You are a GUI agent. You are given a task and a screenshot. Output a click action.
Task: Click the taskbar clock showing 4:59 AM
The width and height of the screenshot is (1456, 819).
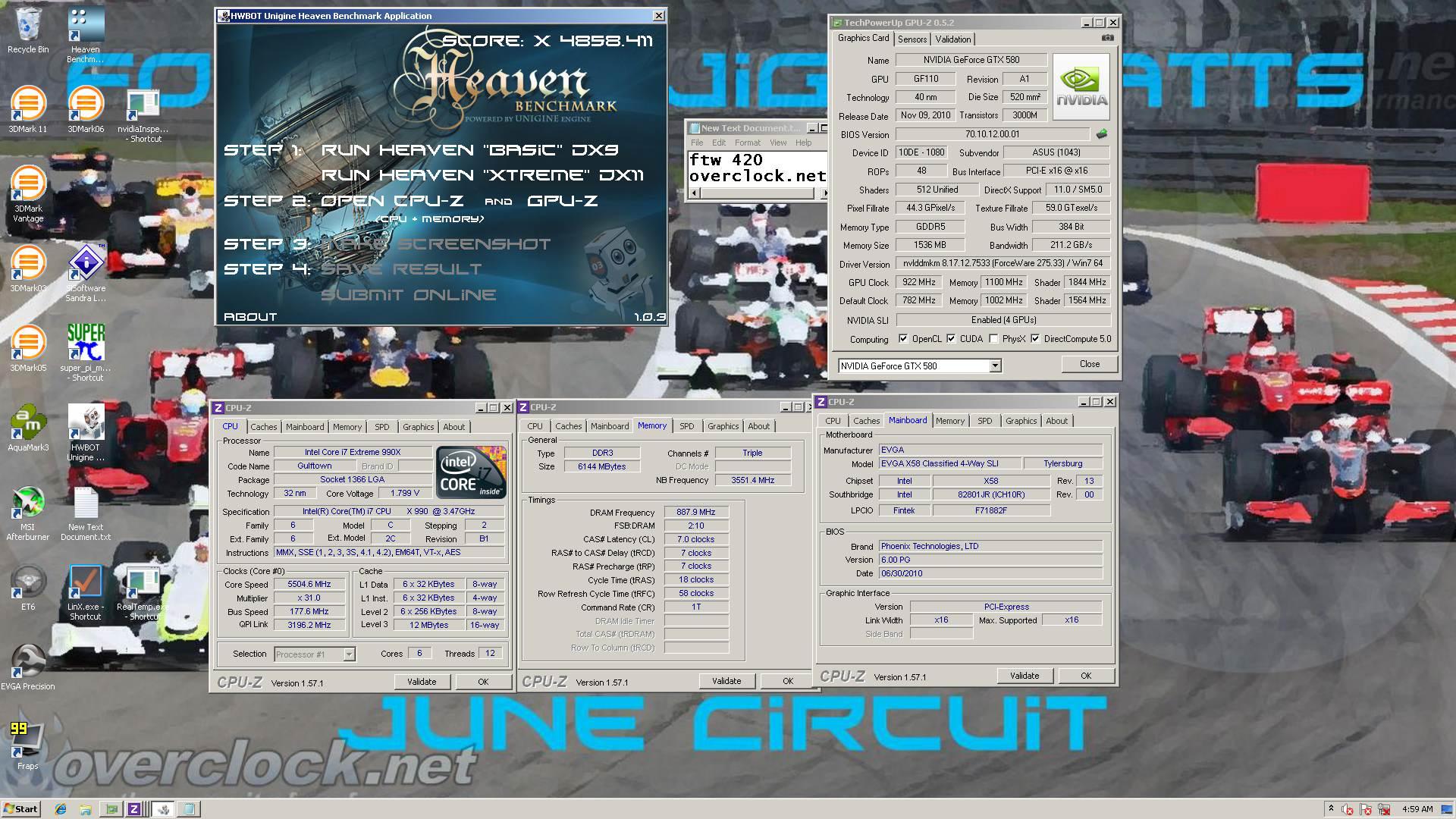click(x=1417, y=809)
